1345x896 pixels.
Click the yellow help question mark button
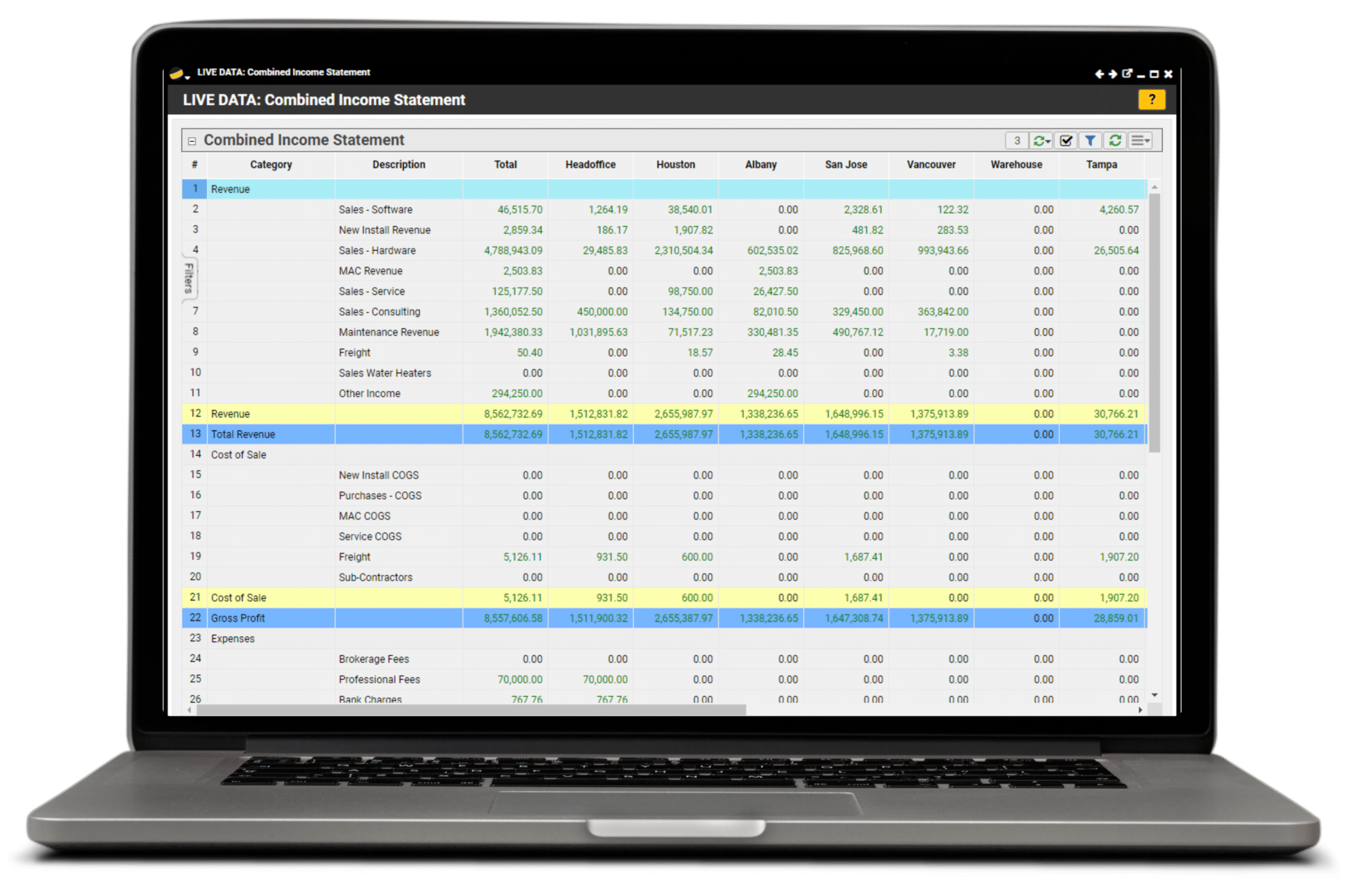pos(1151,100)
